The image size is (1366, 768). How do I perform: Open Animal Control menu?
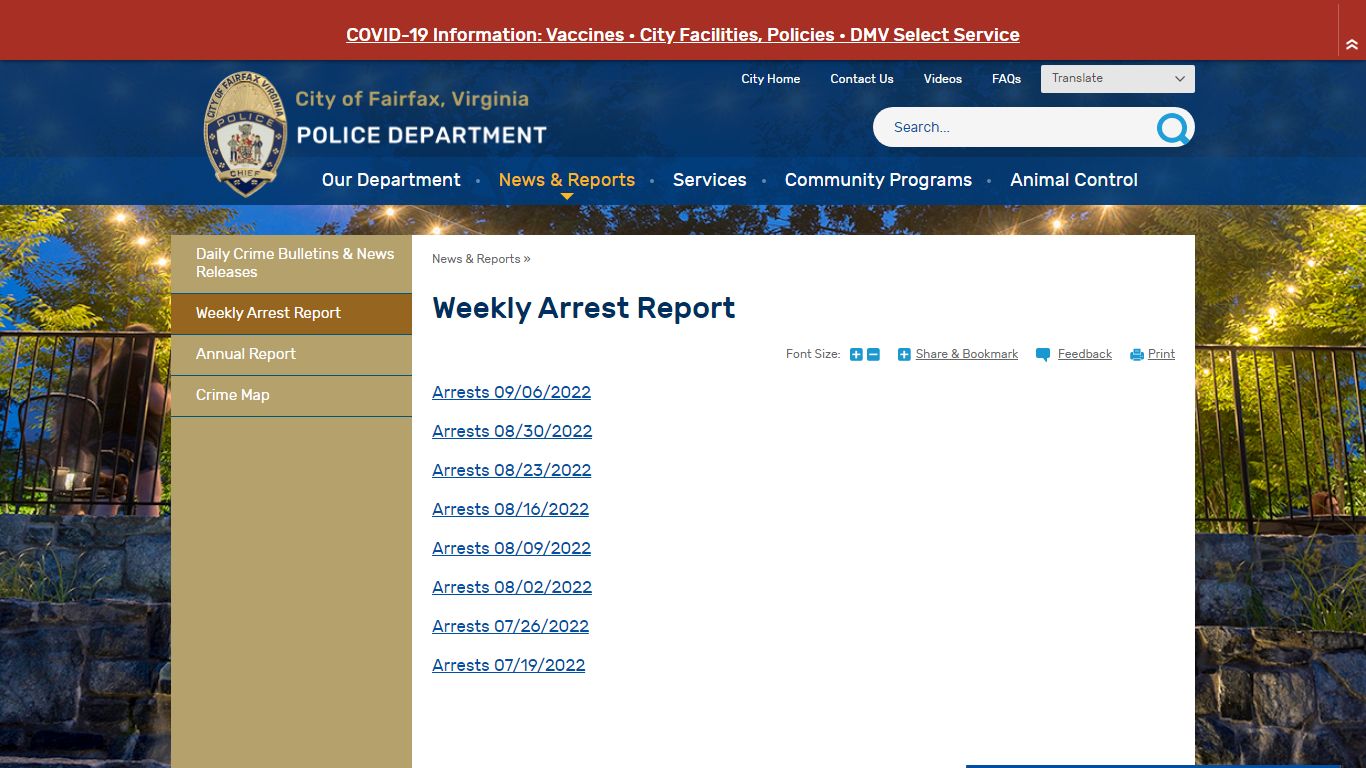(x=1074, y=180)
